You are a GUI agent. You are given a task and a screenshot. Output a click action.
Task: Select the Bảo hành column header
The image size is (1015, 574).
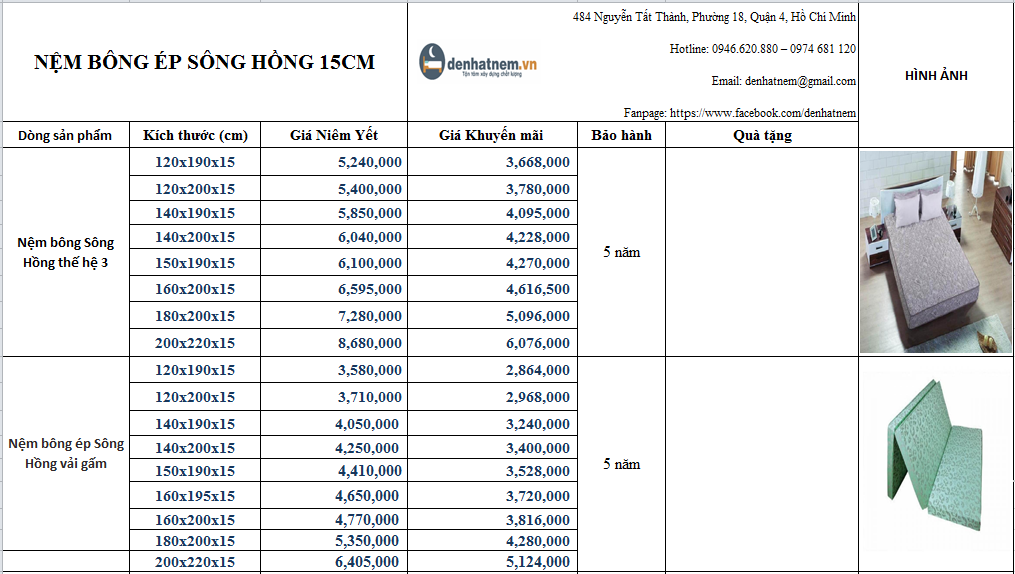tap(621, 135)
